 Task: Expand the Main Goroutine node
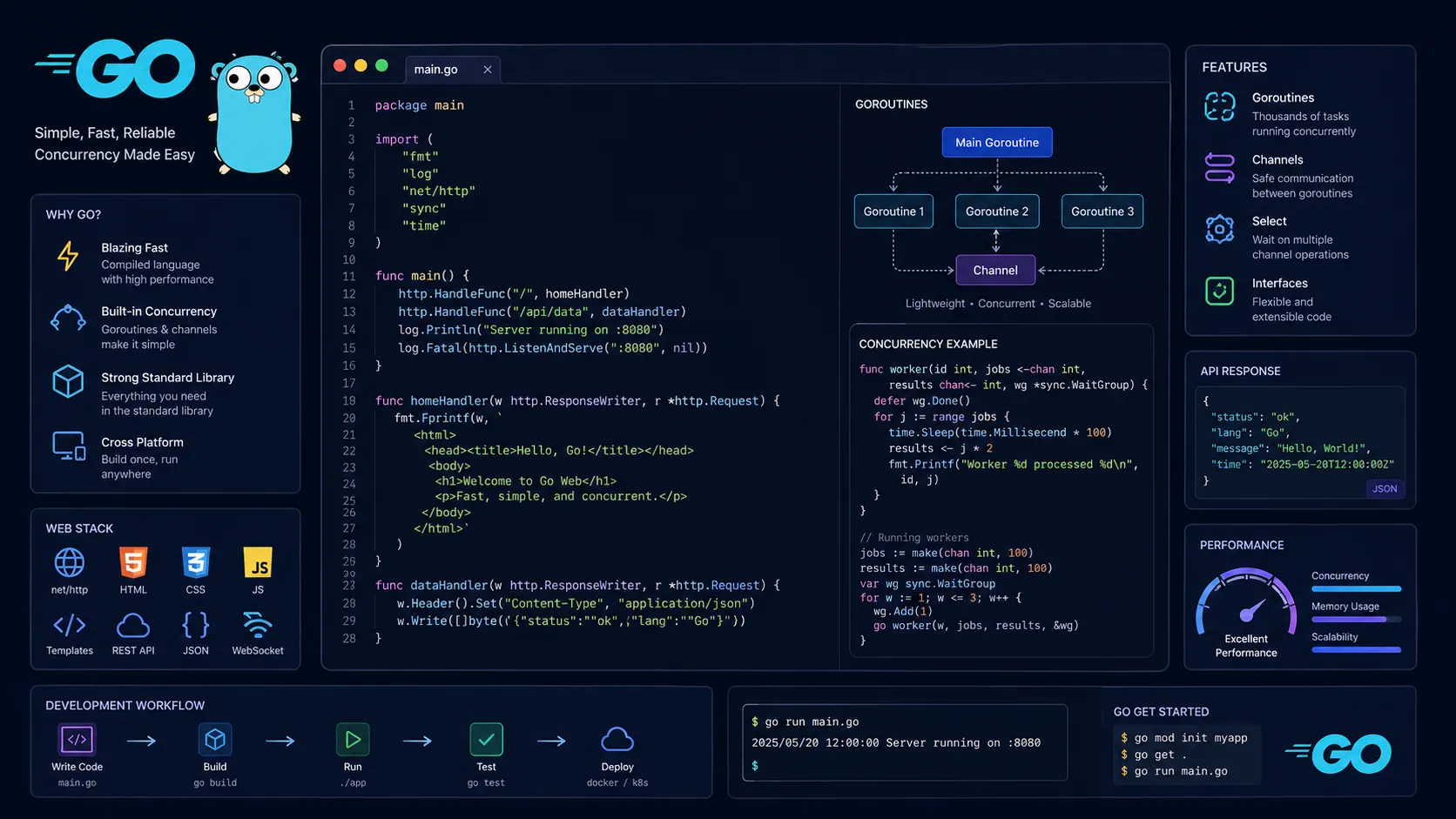(x=996, y=142)
